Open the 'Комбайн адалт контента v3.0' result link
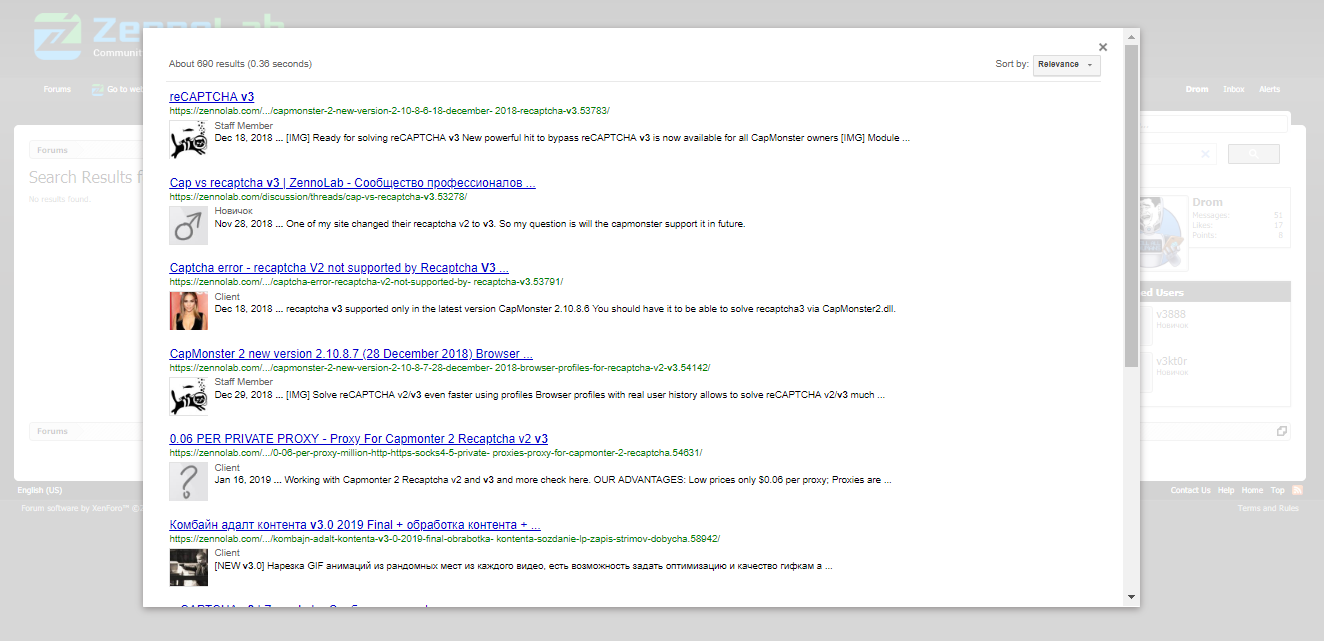This screenshot has width=1324, height=641. click(355, 525)
